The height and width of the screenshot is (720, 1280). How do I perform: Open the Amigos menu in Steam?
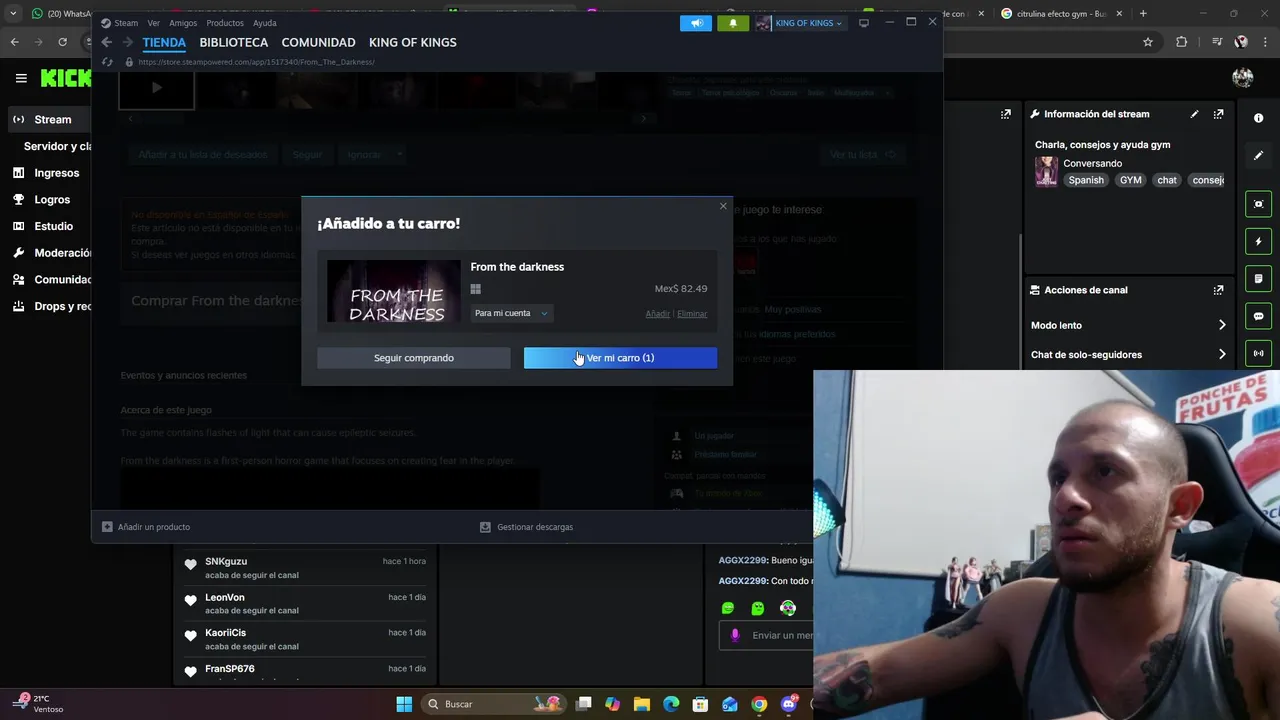coord(183,23)
